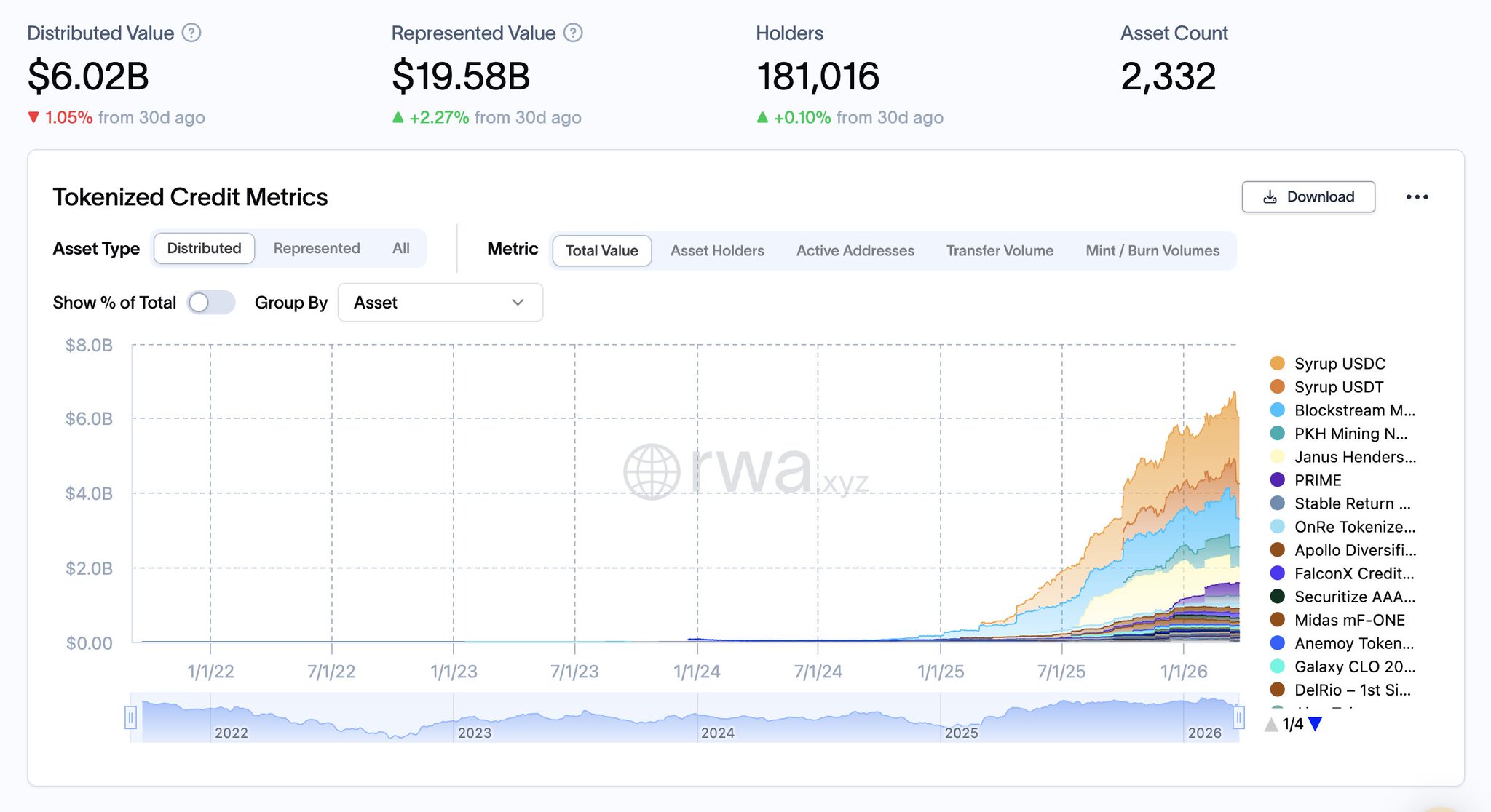Grab the right range slider handle
Image resolution: width=1491 pixels, height=812 pixels.
tap(1238, 718)
